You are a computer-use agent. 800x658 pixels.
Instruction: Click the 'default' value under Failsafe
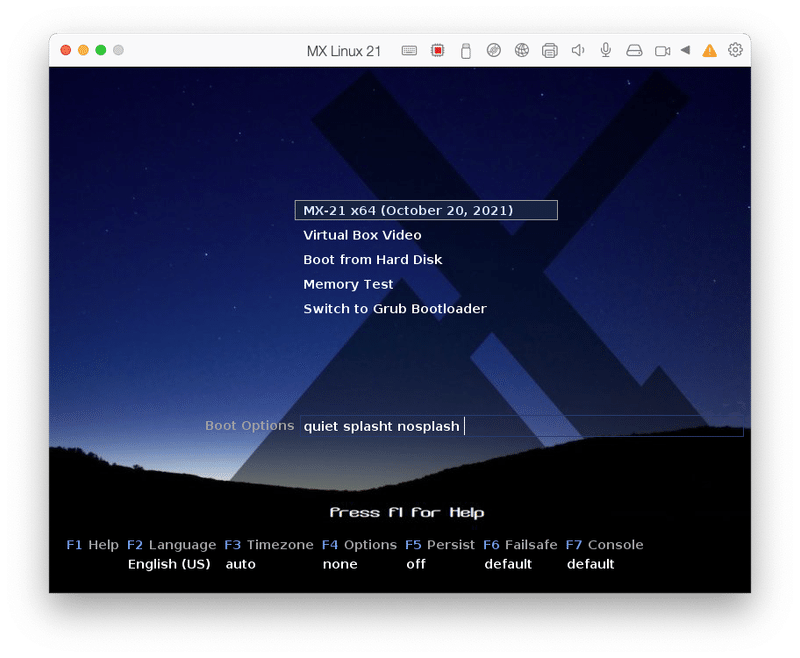click(508, 564)
